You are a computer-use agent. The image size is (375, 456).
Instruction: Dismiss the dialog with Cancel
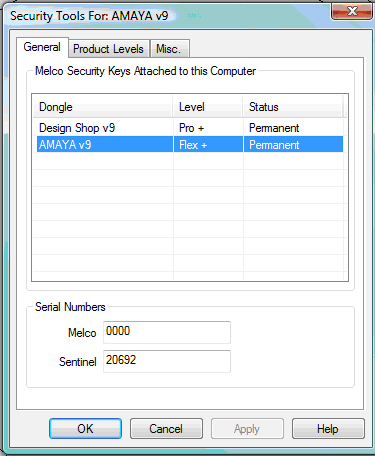(166, 429)
